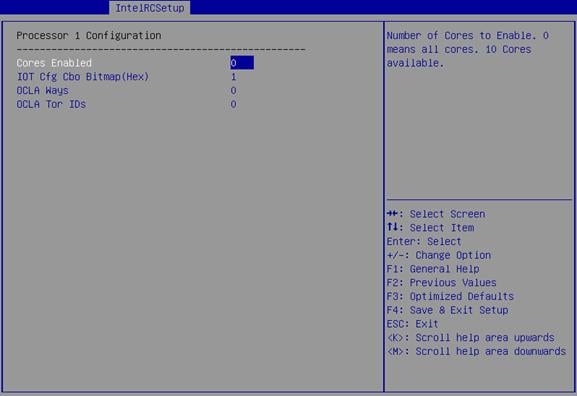Select the Cores Enabled setting
Viewport: 577px width, 396px height.
54,63
